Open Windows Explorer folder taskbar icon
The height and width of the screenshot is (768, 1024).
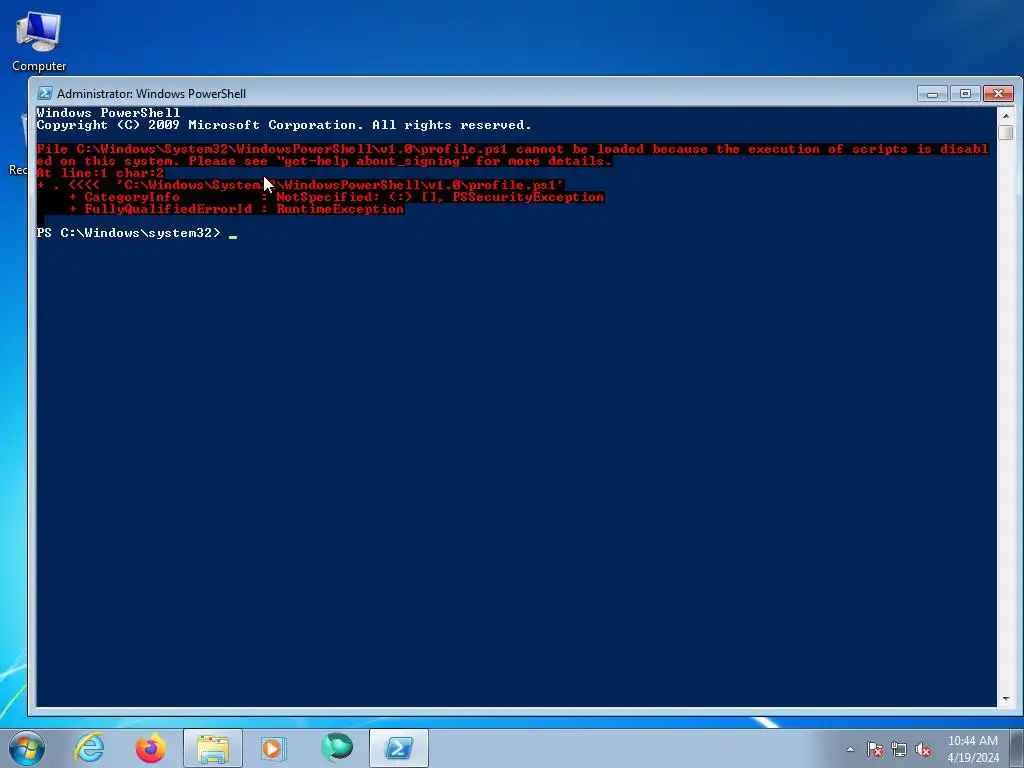click(x=213, y=748)
